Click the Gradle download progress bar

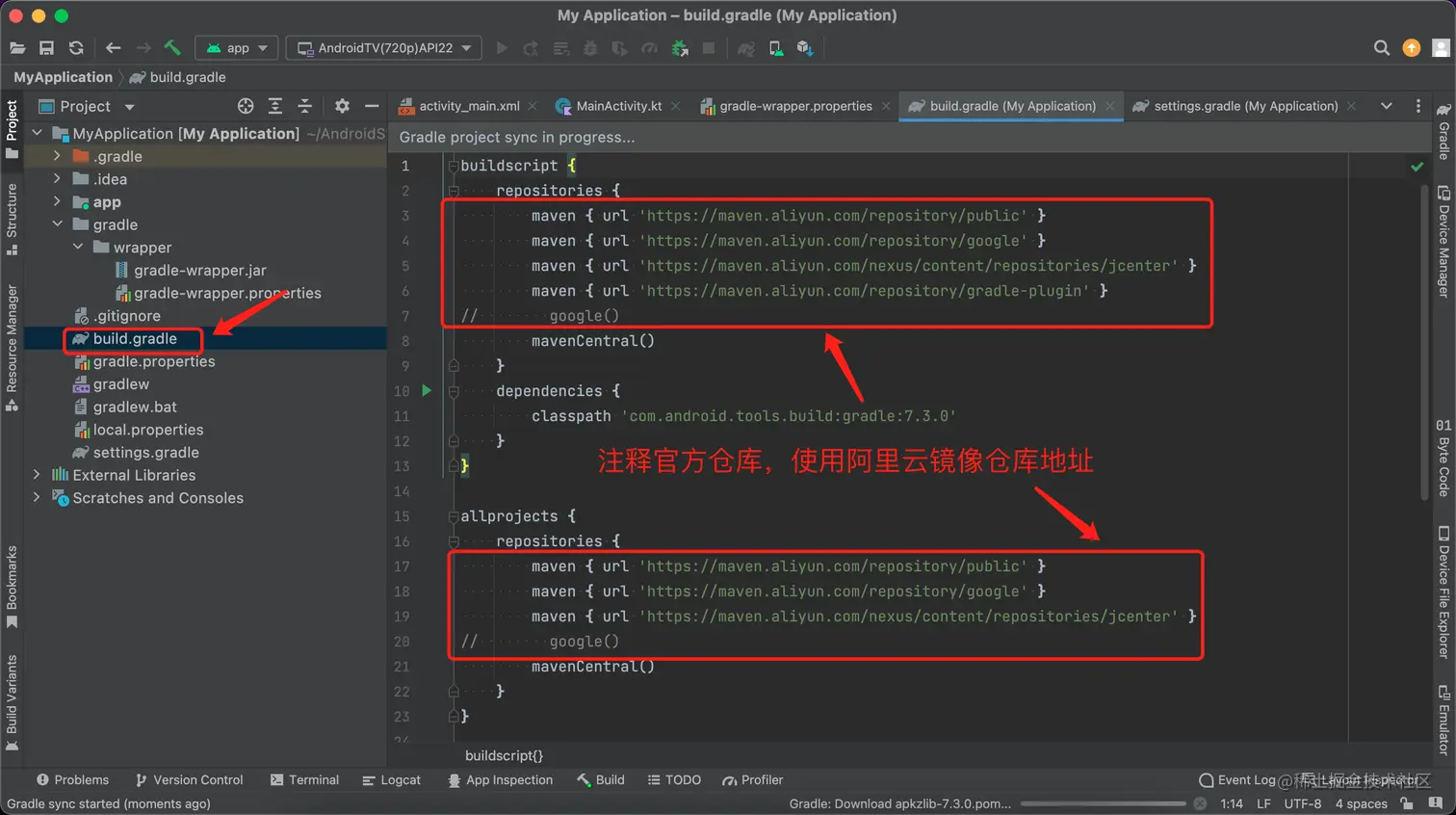[x=1101, y=802]
